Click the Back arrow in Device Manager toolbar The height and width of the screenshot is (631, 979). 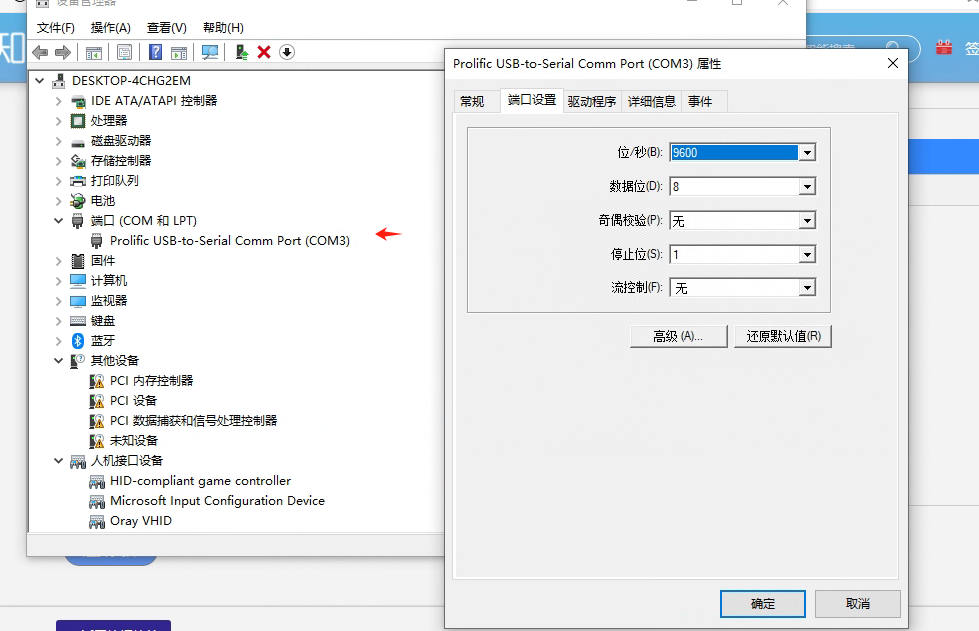40,52
